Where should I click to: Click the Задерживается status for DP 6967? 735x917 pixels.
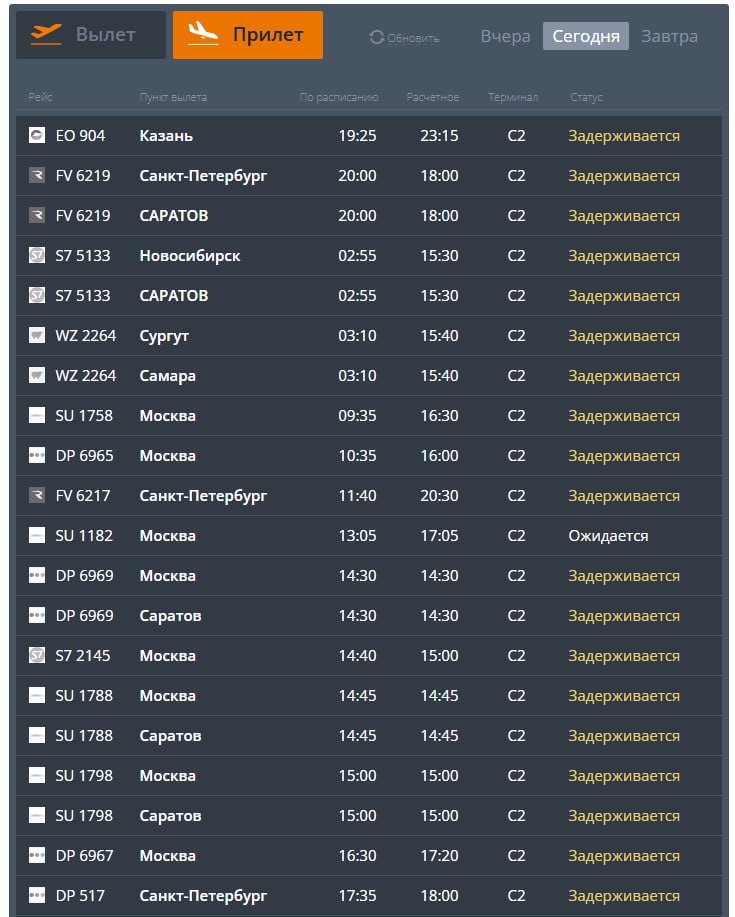click(624, 855)
